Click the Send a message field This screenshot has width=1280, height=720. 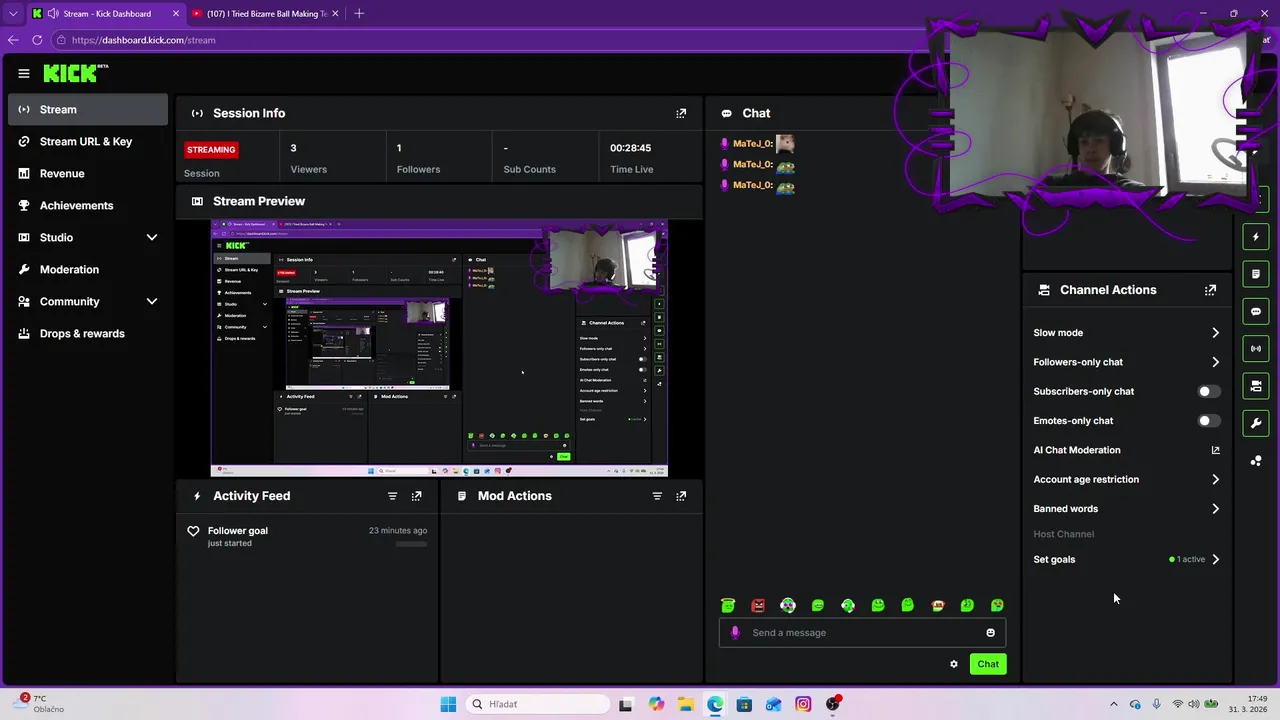(862, 632)
